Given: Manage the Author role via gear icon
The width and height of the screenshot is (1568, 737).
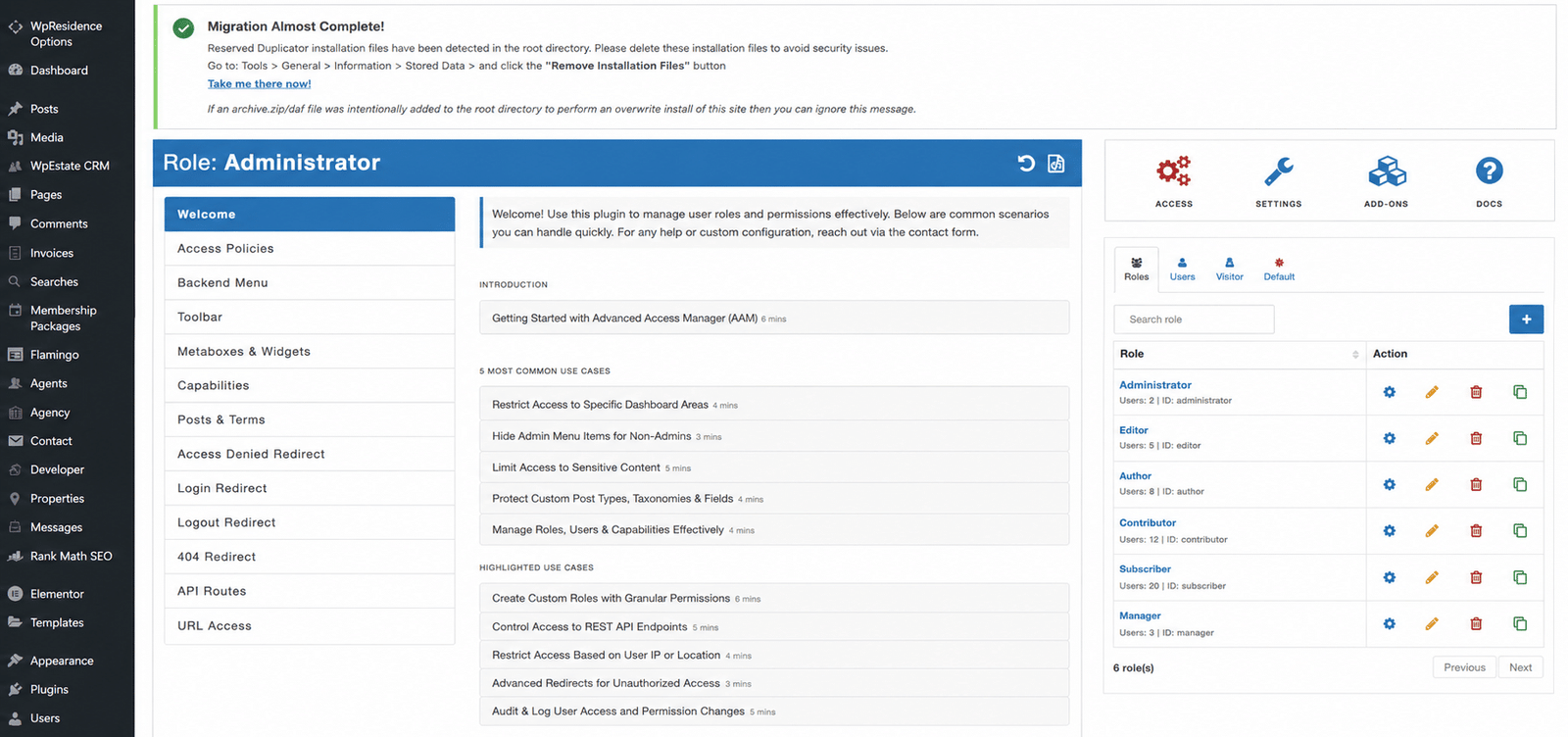Looking at the screenshot, I should click(x=1390, y=484).
